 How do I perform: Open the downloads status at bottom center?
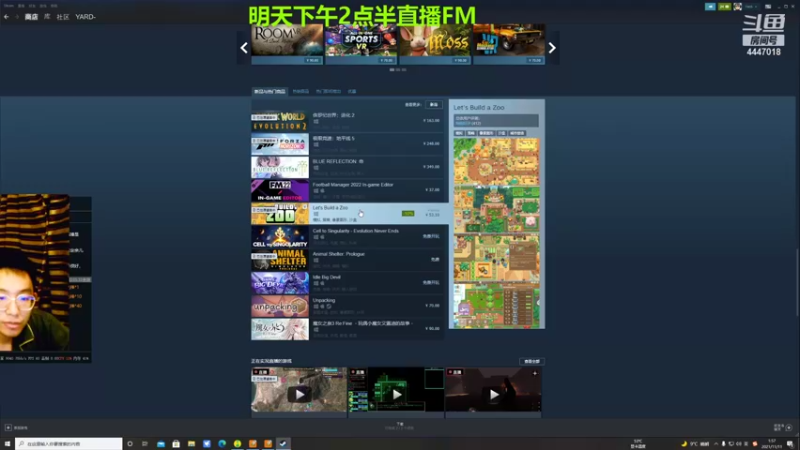(x=399, y=426)
